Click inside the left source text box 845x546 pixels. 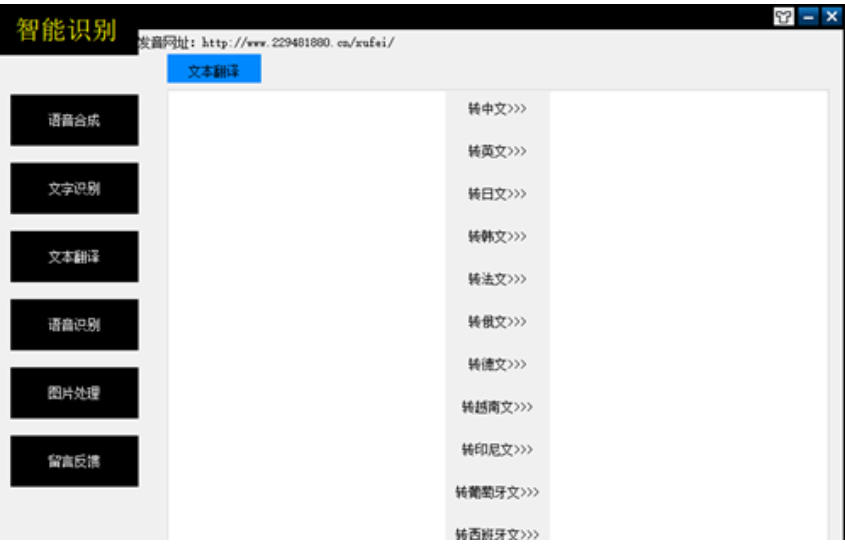point(306,300)
